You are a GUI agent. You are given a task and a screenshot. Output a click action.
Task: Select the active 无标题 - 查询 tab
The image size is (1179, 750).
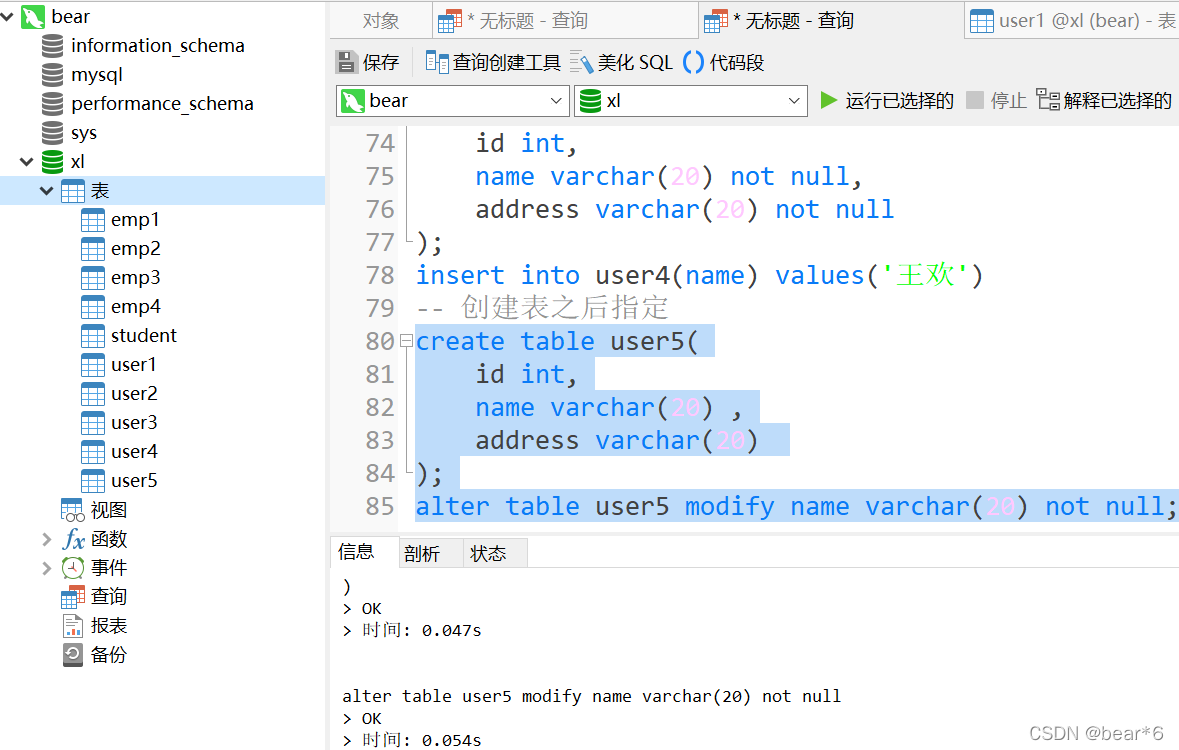831,21
